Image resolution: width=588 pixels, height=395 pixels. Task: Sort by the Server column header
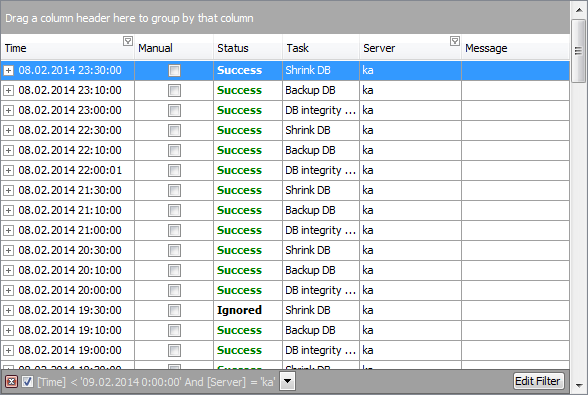pyautogui.click(x=410, y=48)
